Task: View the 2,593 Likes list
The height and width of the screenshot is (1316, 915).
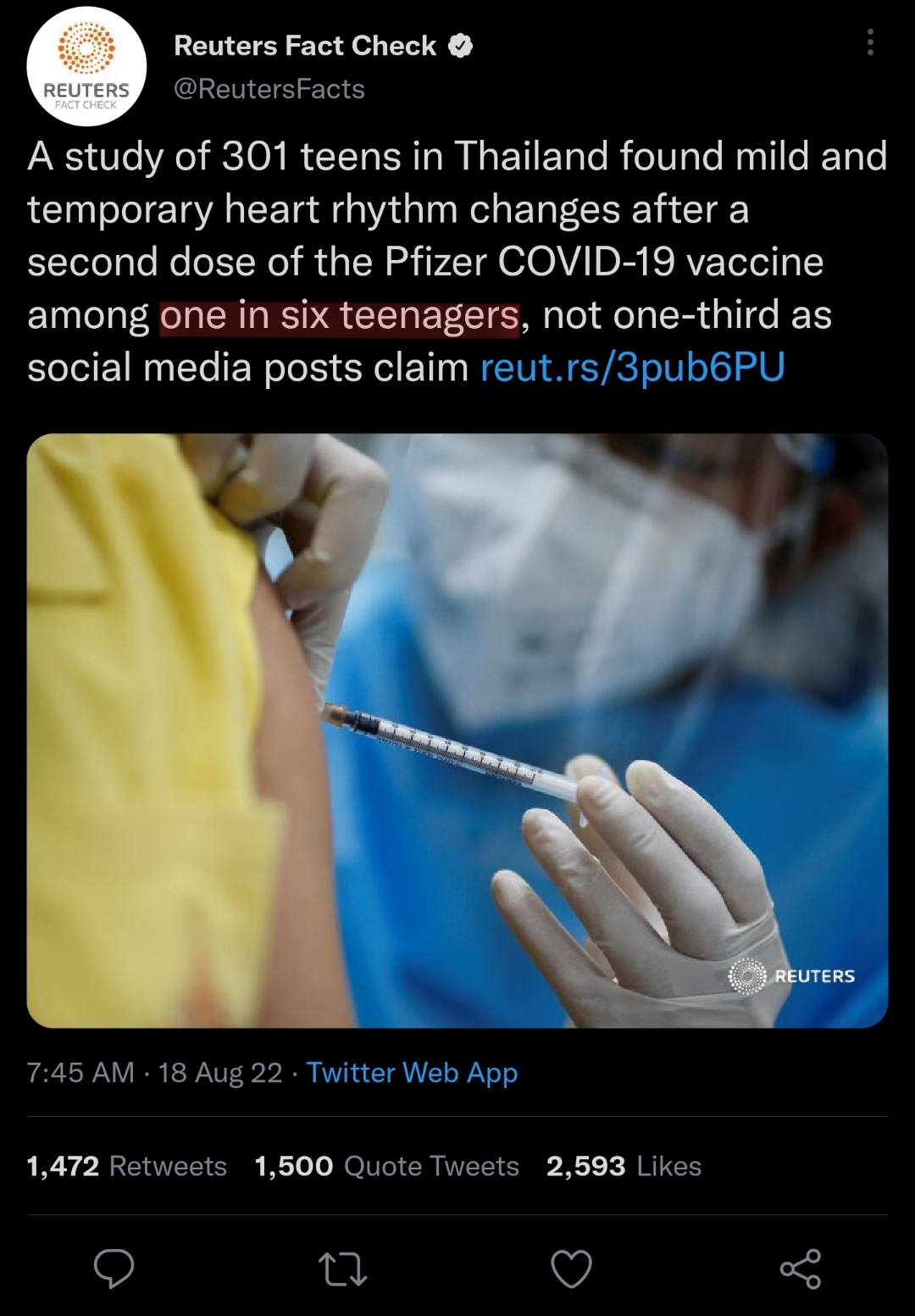Action: coord(624,1166)
